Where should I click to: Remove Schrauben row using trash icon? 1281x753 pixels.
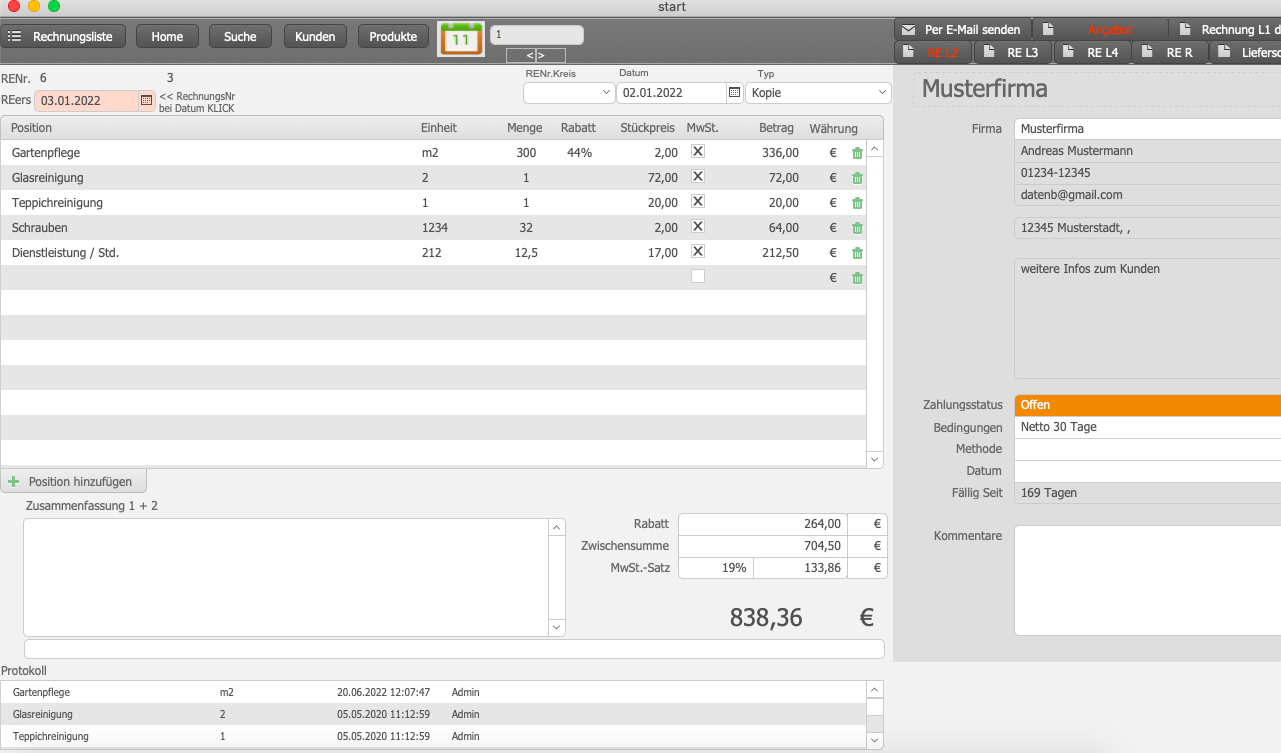coord(857,228)
